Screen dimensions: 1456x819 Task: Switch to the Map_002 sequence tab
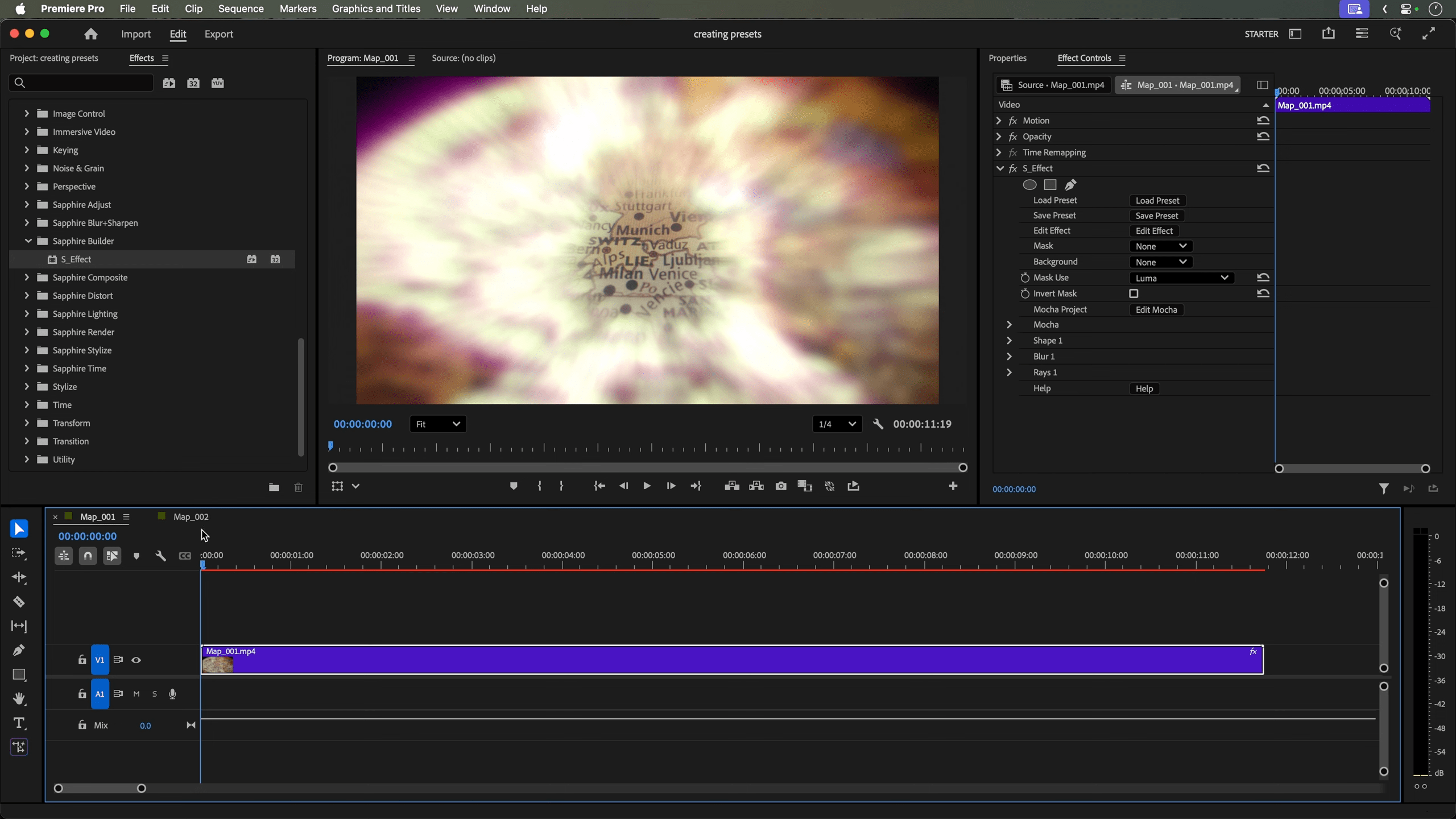191,516
